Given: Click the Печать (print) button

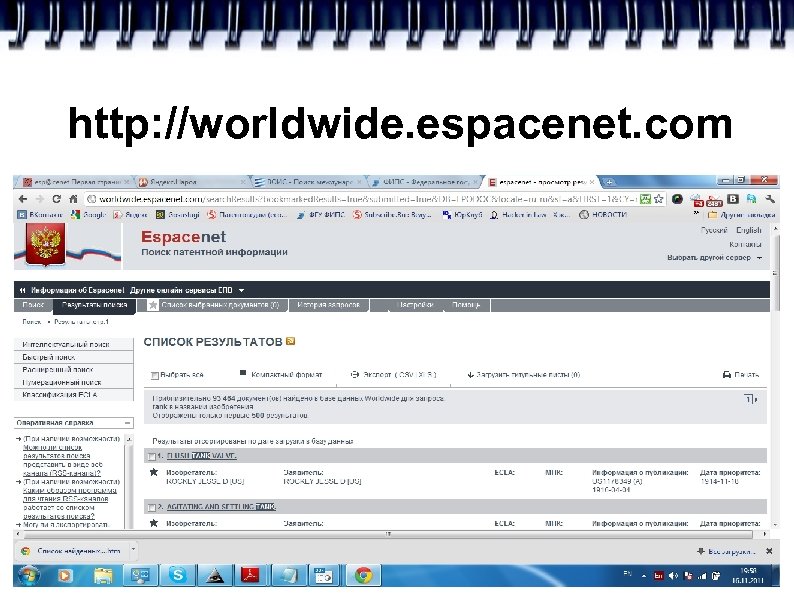Looking at the screenshot, I should point(746,375).
